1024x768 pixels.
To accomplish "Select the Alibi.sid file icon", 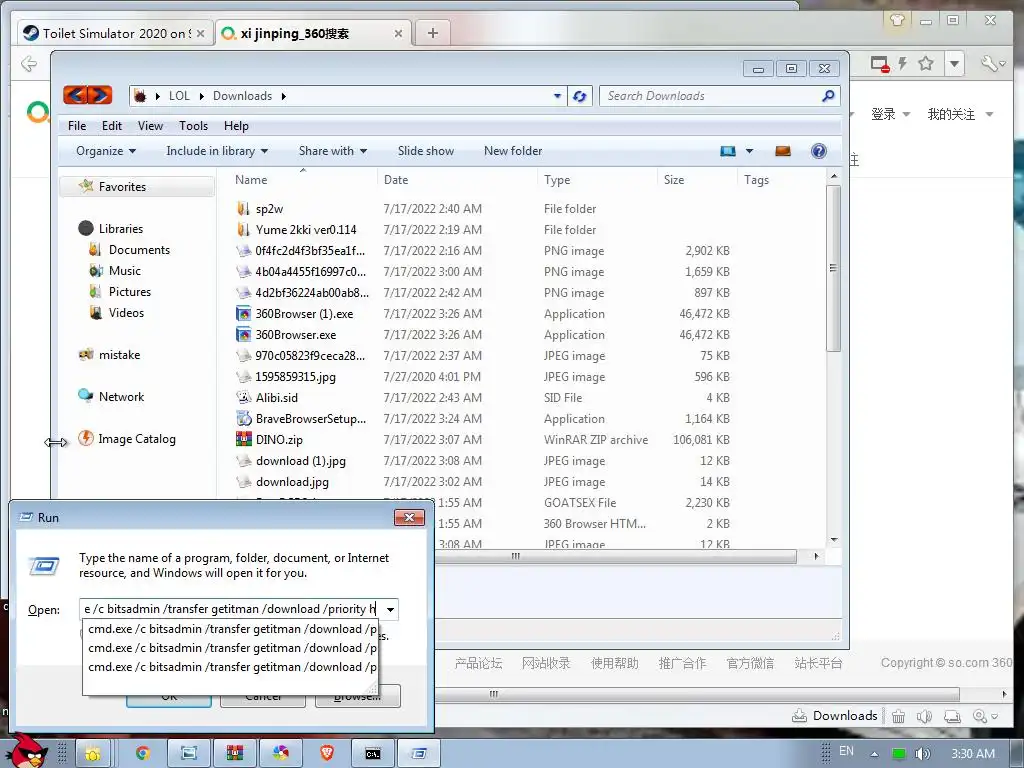I will click(244, 397).
